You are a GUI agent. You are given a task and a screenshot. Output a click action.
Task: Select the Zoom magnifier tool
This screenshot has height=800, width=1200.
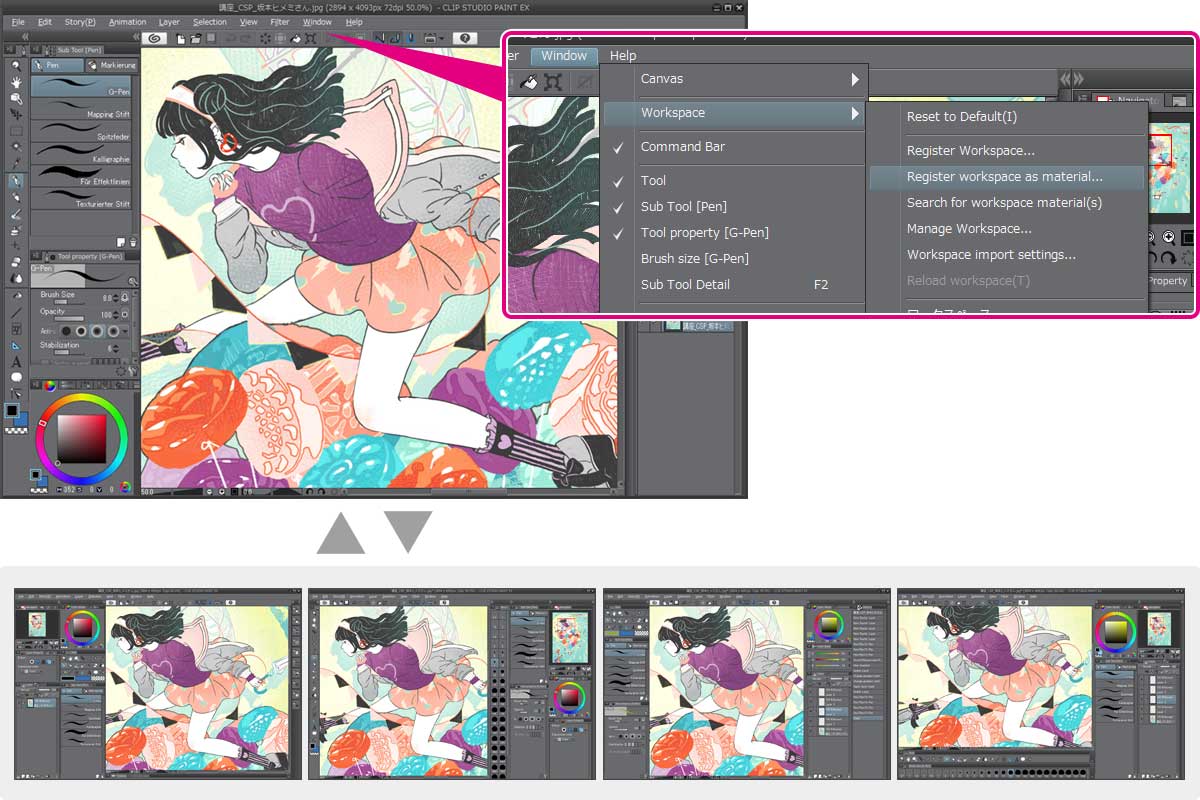pyautogui.click(x=16, y=64)
